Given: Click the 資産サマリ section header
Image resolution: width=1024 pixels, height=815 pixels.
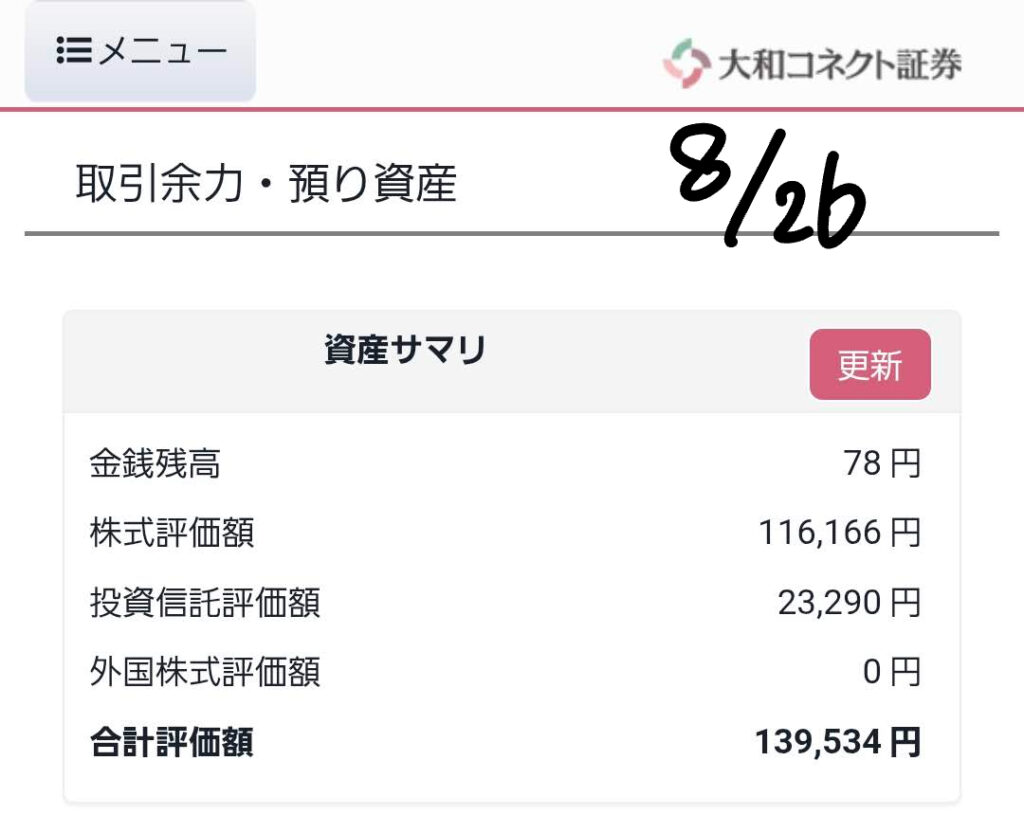Looking at the screenshot, I should click(405, 349).
